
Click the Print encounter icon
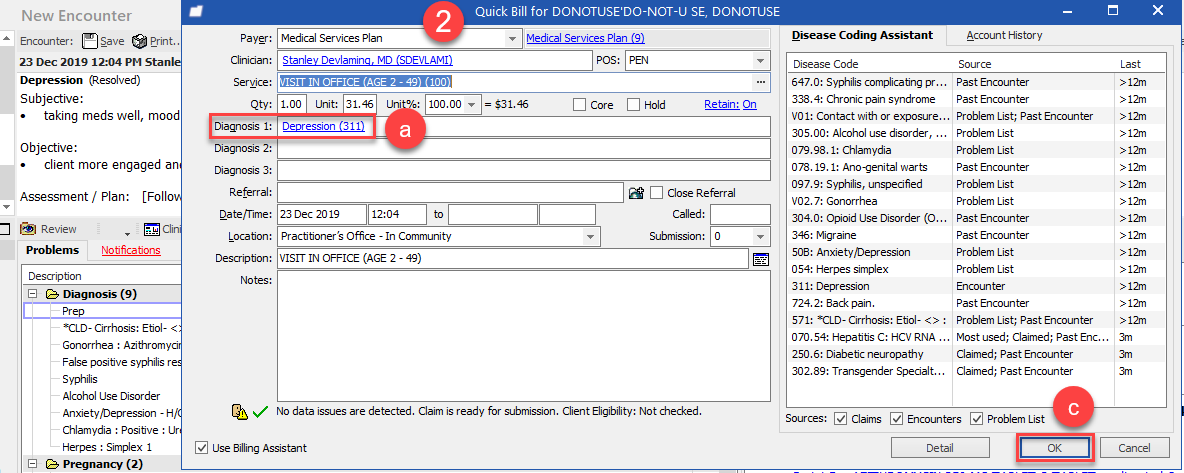tap(139, 42)
